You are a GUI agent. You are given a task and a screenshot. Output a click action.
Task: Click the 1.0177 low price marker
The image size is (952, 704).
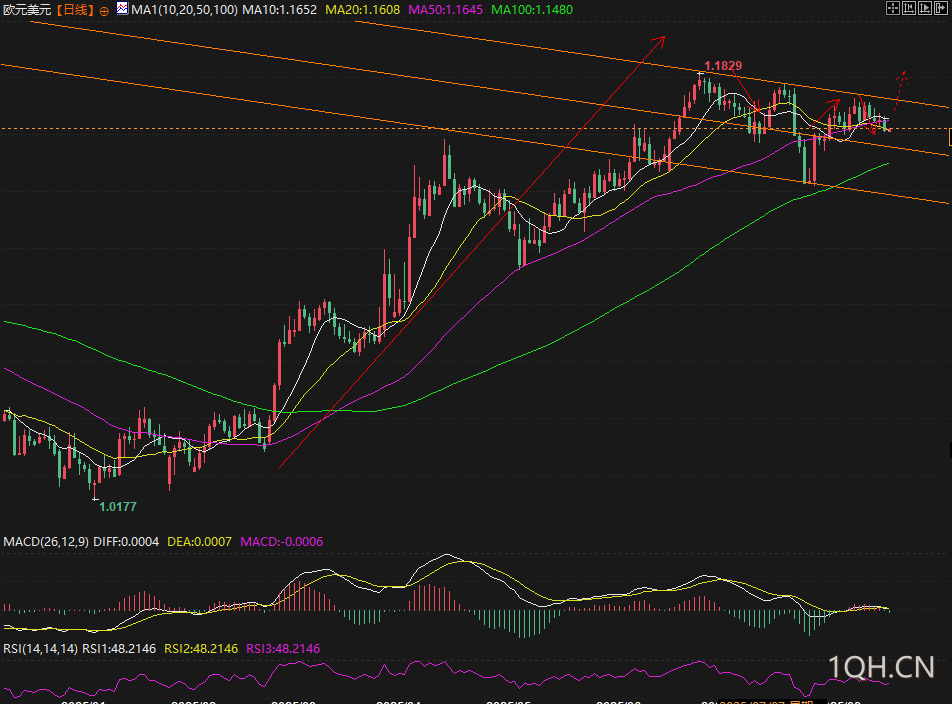pos(118,507)
